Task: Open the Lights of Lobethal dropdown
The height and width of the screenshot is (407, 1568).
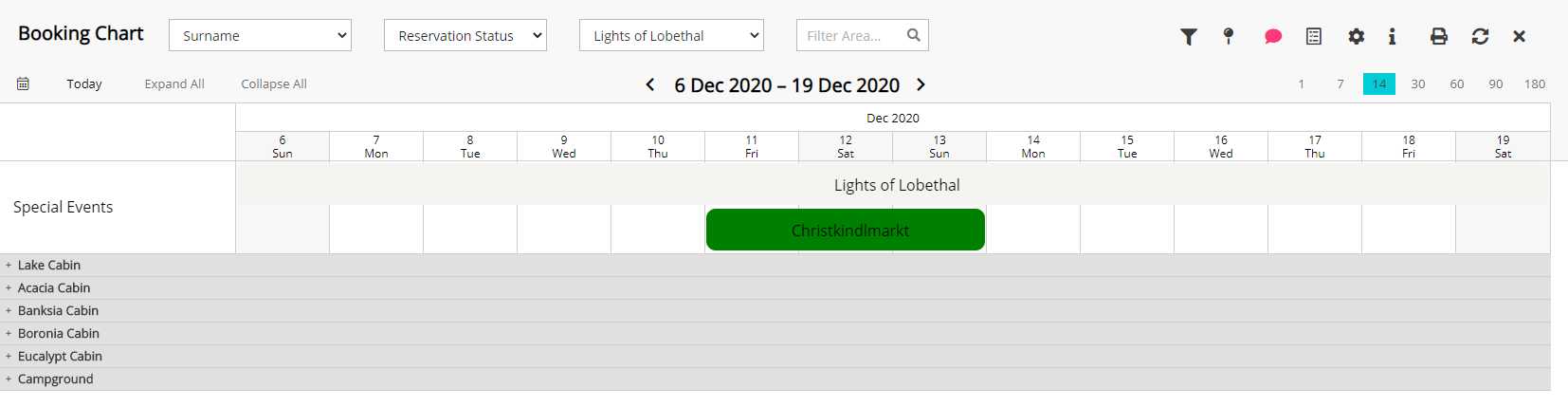Action: [671, 35]
